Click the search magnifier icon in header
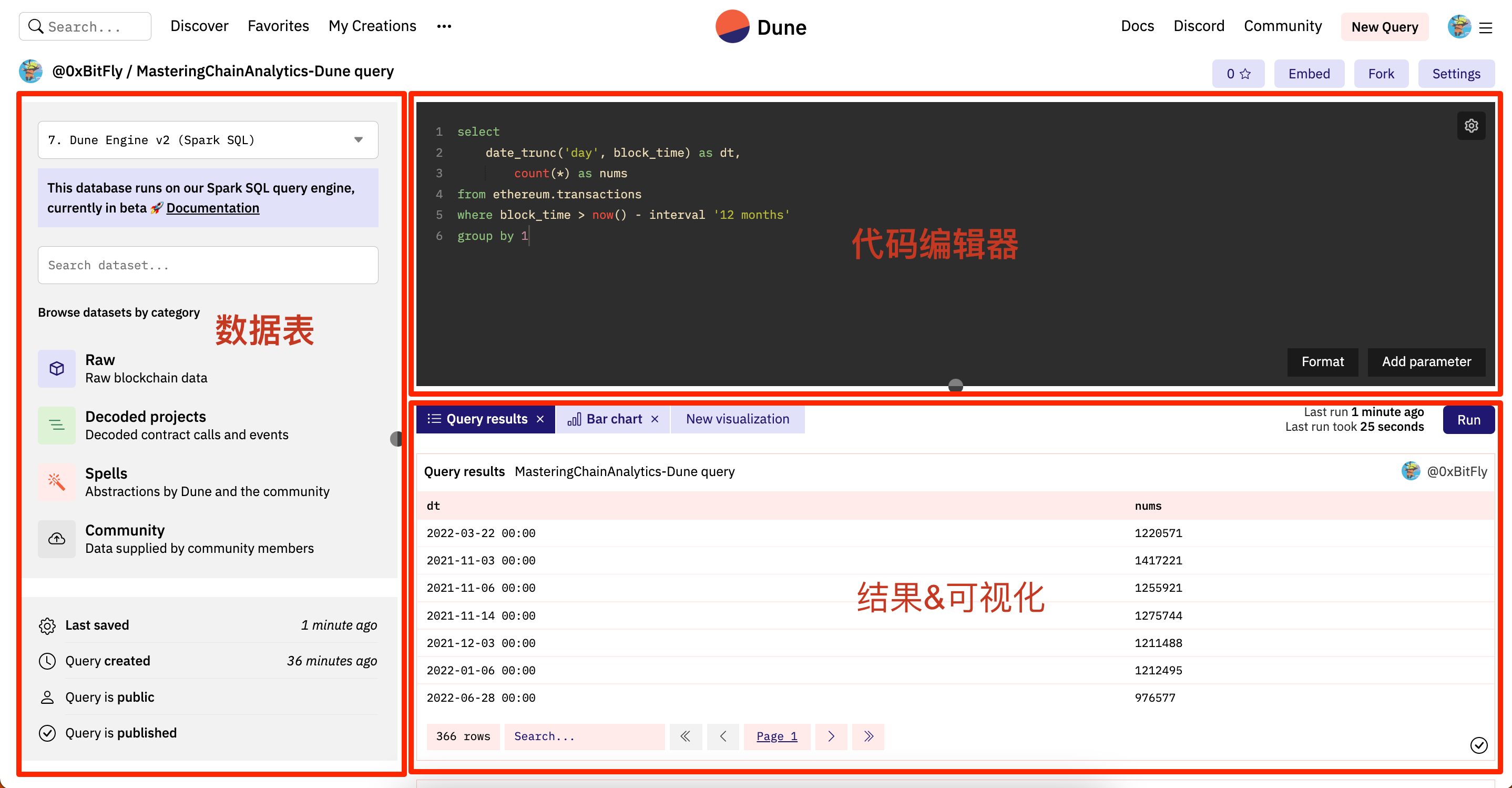This screenshot has width=1512, height=788. [x=36, y=26]
